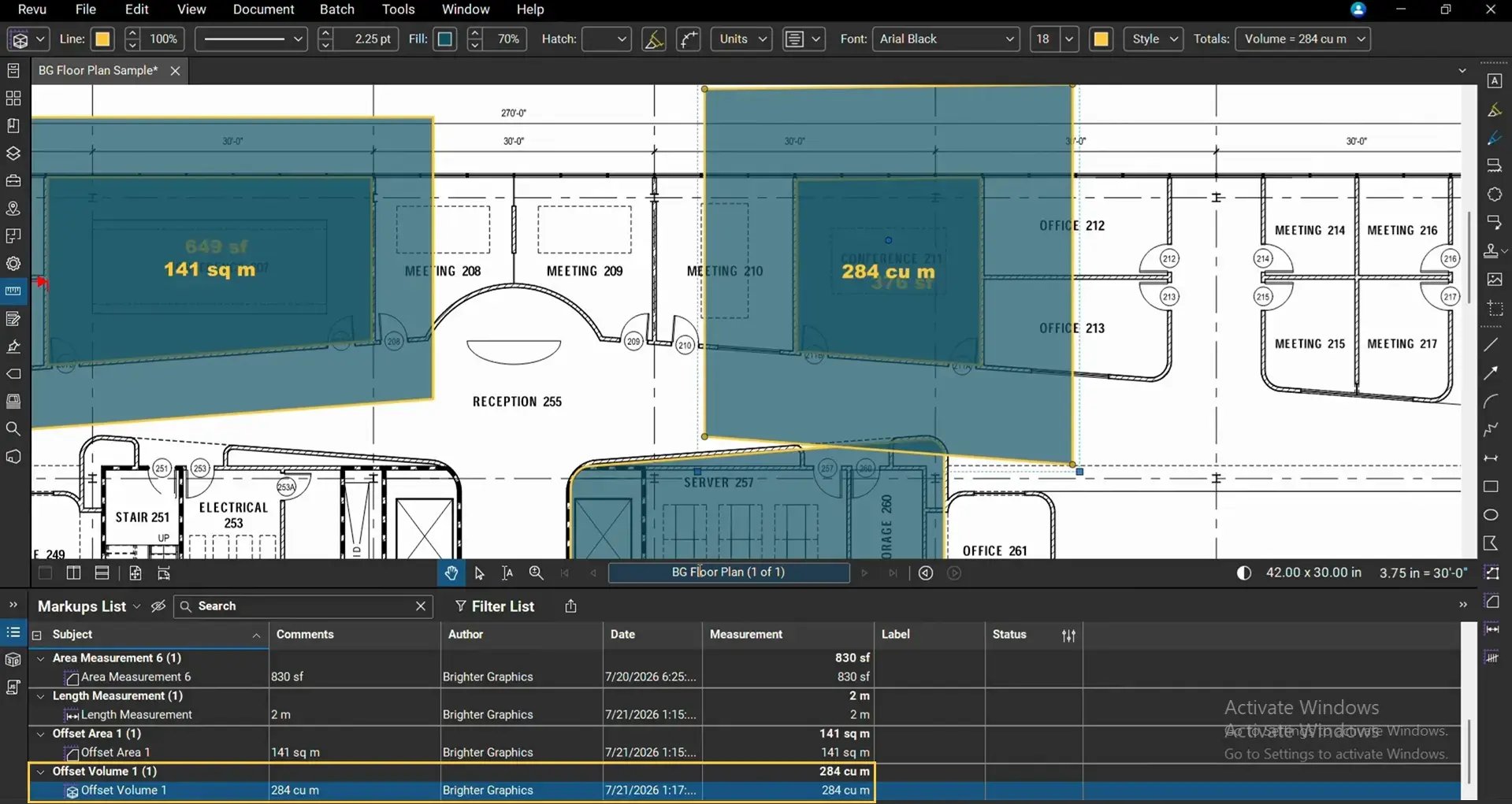Open the Arial Black font dropdown
Screen dimensions: 1512x804
coord(946,39)
